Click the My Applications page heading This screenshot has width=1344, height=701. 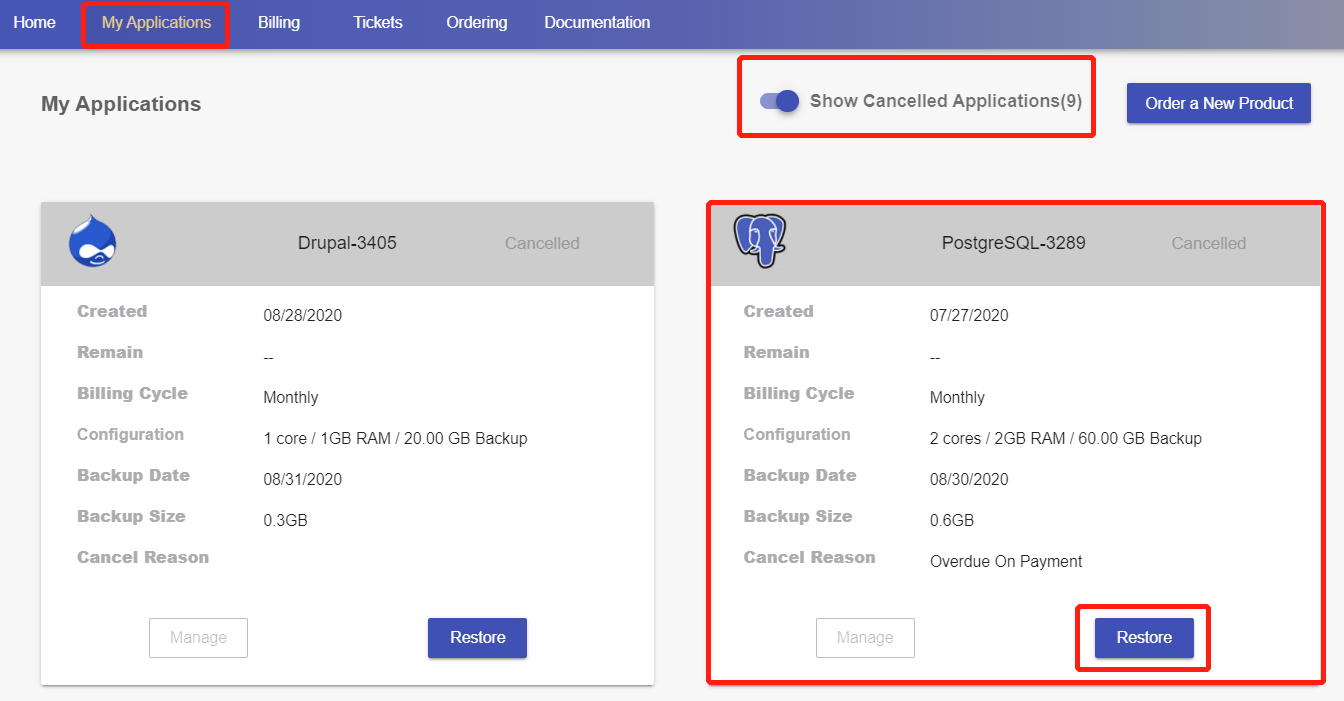tap(120, 103)
